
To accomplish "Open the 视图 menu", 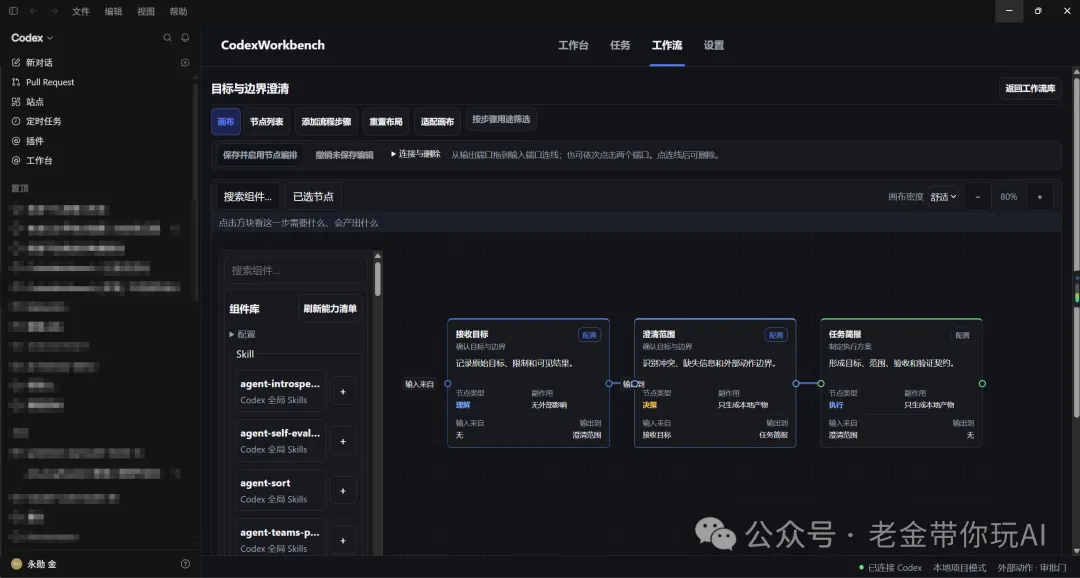I will click(x=146, y=11).
